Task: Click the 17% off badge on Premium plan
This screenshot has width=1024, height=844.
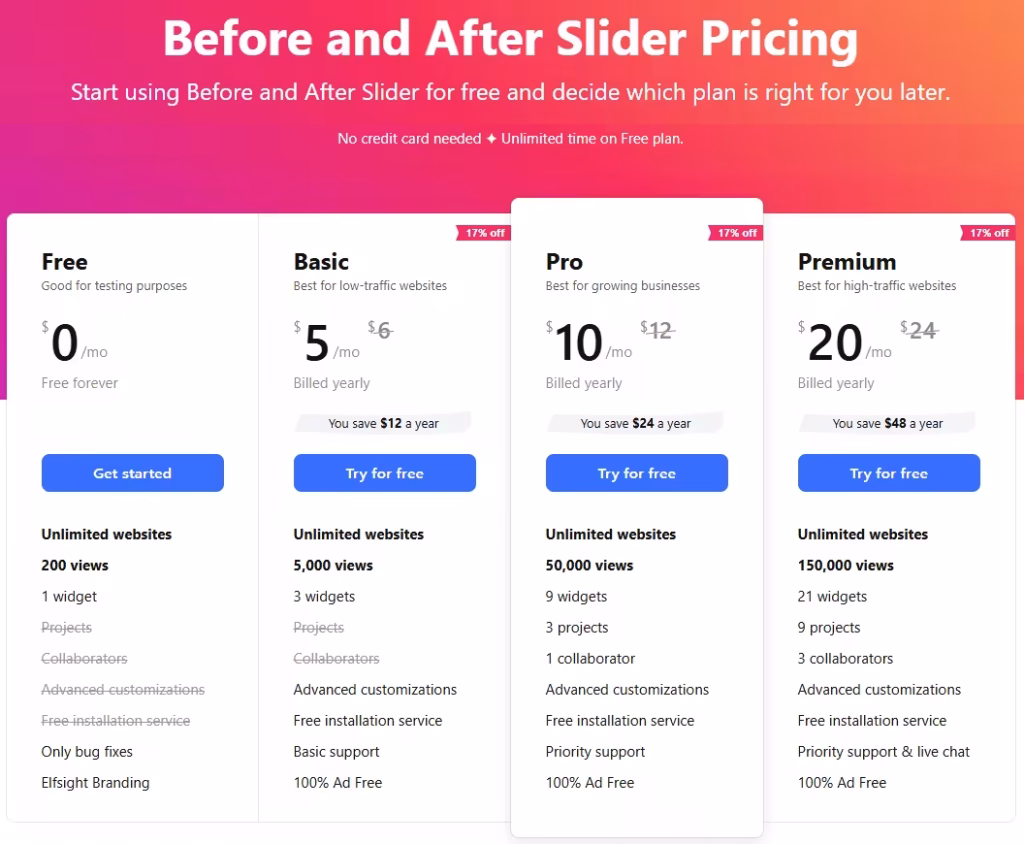Action: [x=988, y=232]
